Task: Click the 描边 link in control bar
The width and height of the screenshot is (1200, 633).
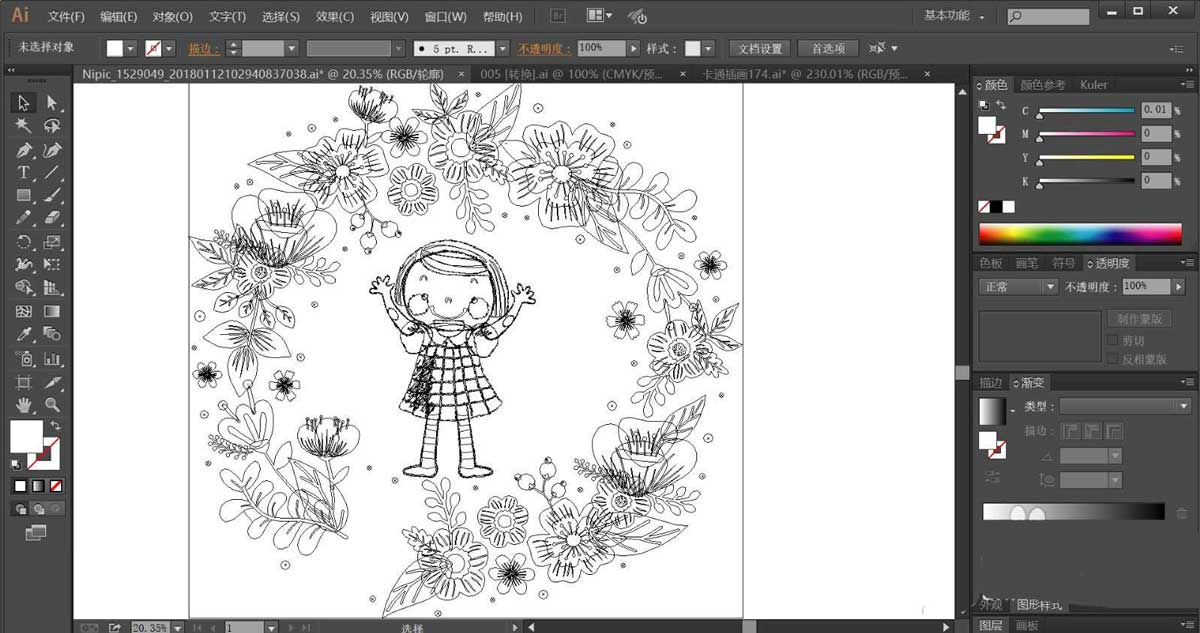Action: [x=202, y=48]
